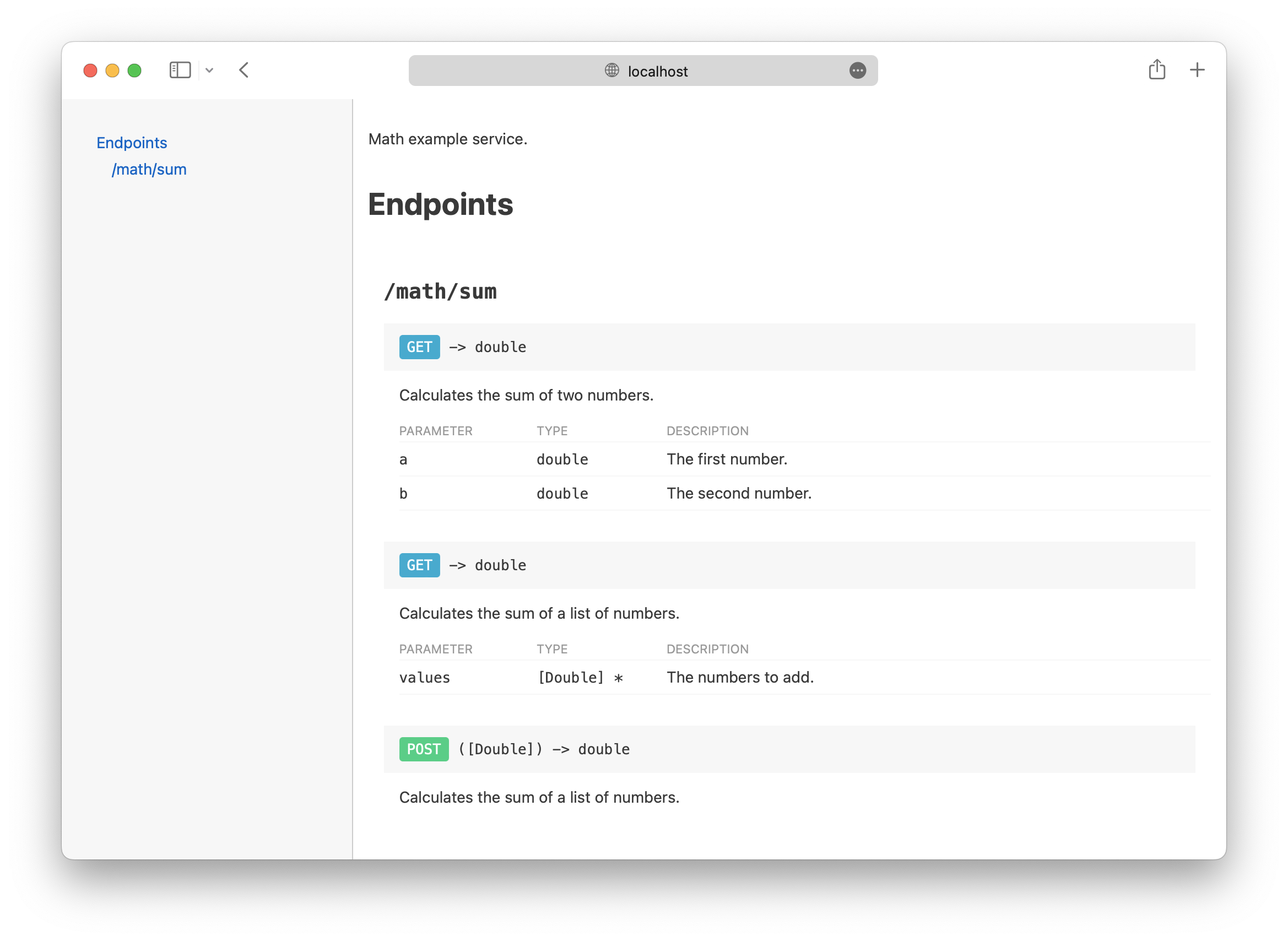Click parameter a in first table
Screen dimensions: 1288x941
point(403,459)
